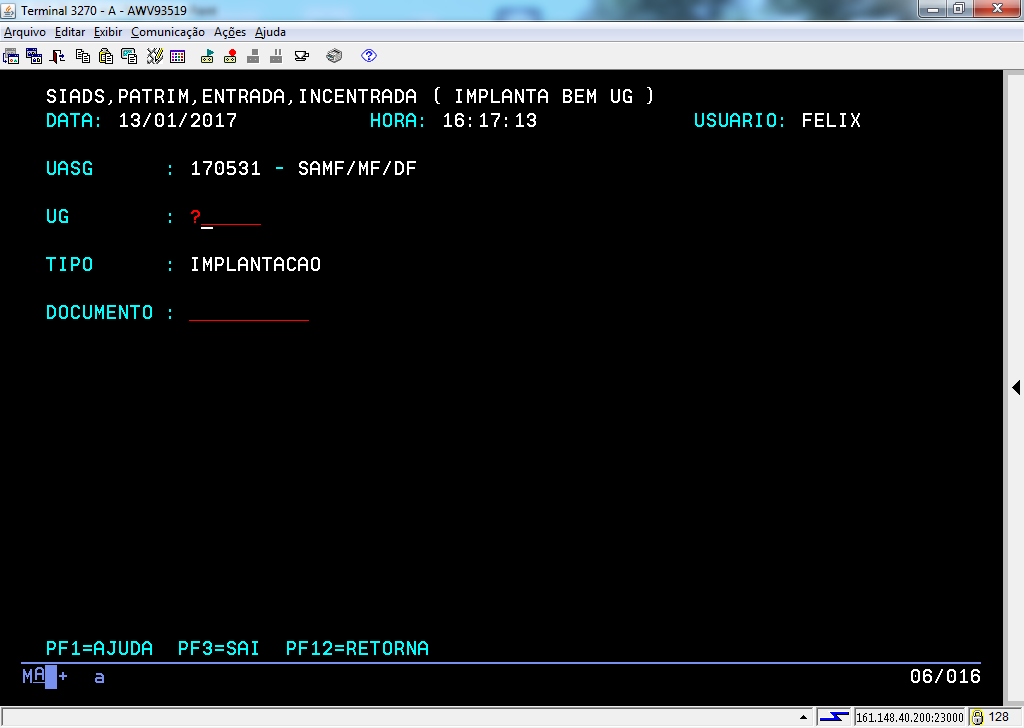Screen dimensions: 1024x728
Task: Click the print screen printer icon
Action: point(334,56)
